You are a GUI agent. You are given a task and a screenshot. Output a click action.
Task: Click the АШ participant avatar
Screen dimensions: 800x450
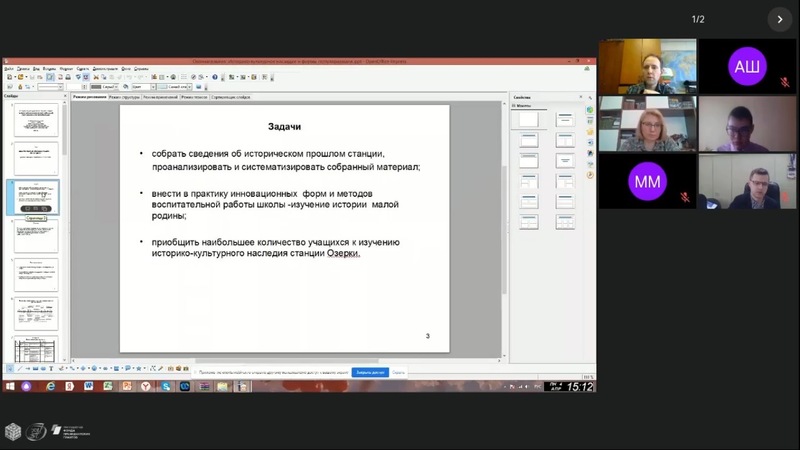pyautogui.click(x=746, y=66)
